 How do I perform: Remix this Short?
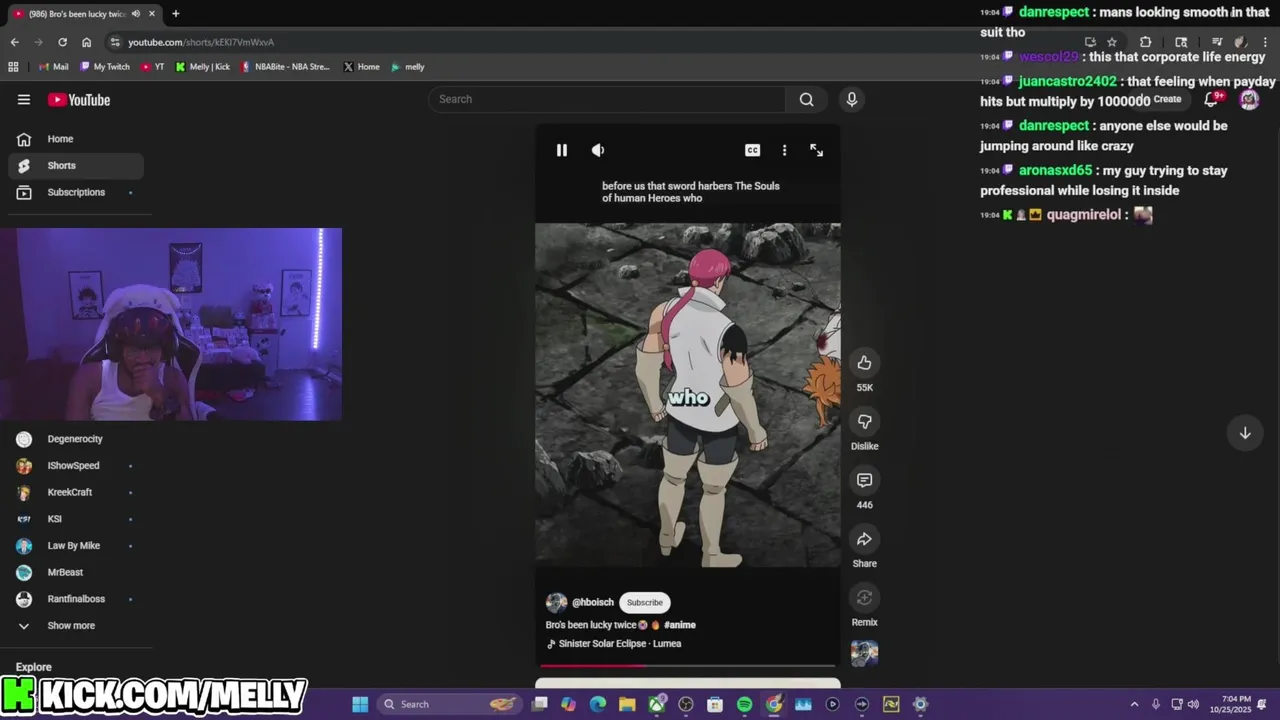[x=865, y=598]
